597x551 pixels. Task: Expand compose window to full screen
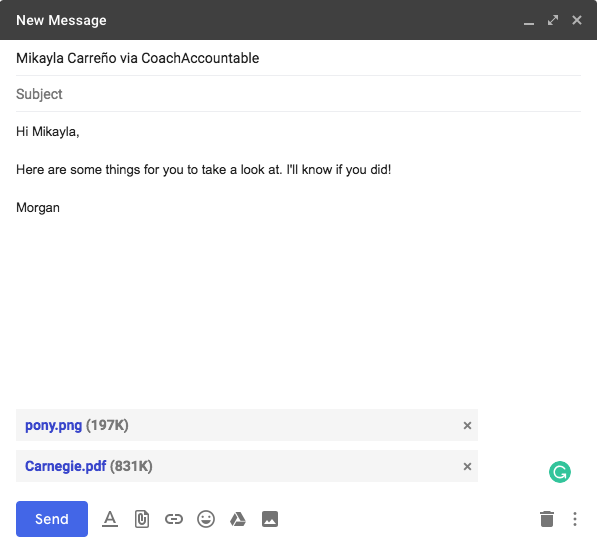[553, 20]
